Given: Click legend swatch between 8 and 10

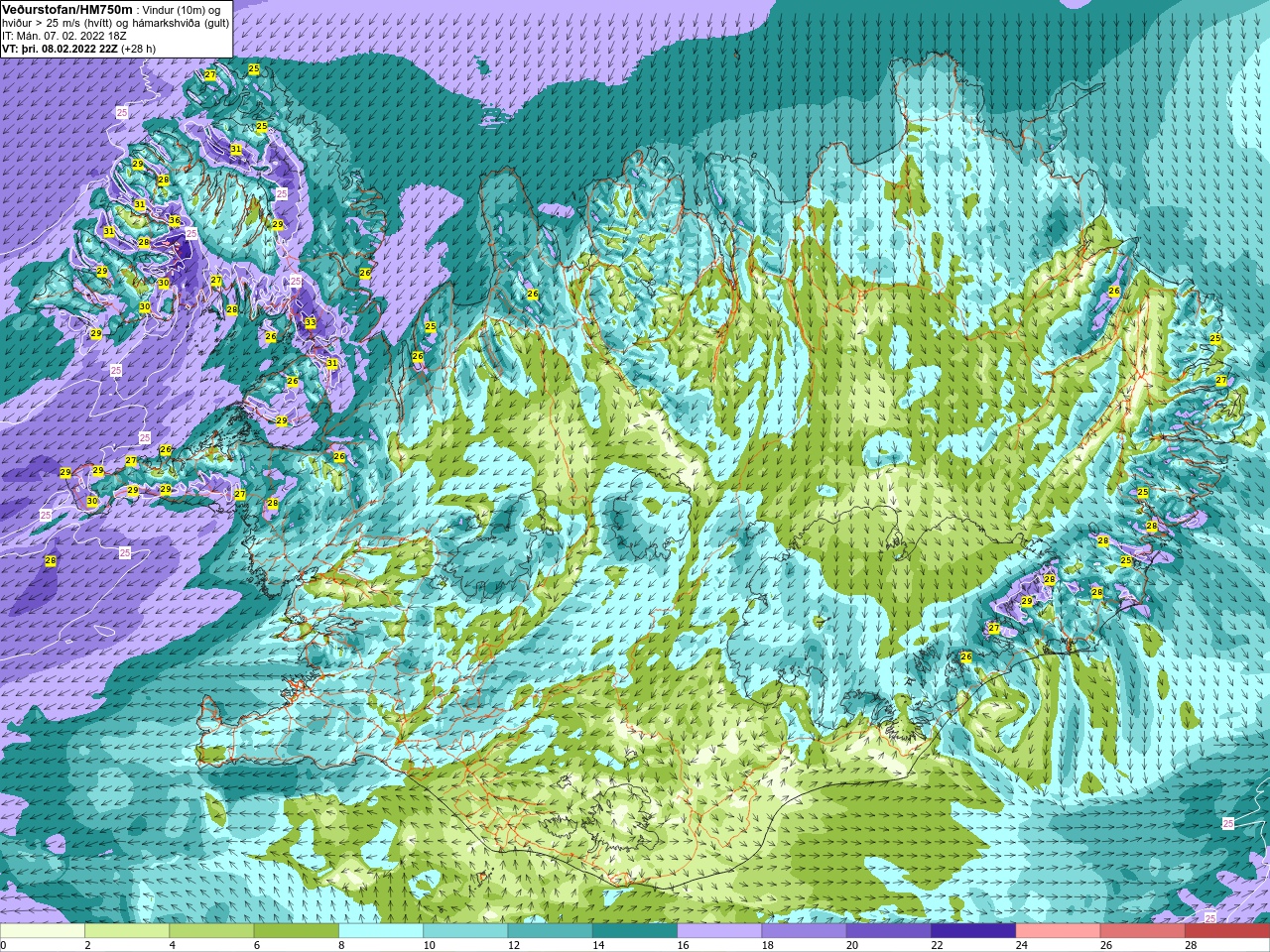Looking at the screenshot, I should (381, 931).
